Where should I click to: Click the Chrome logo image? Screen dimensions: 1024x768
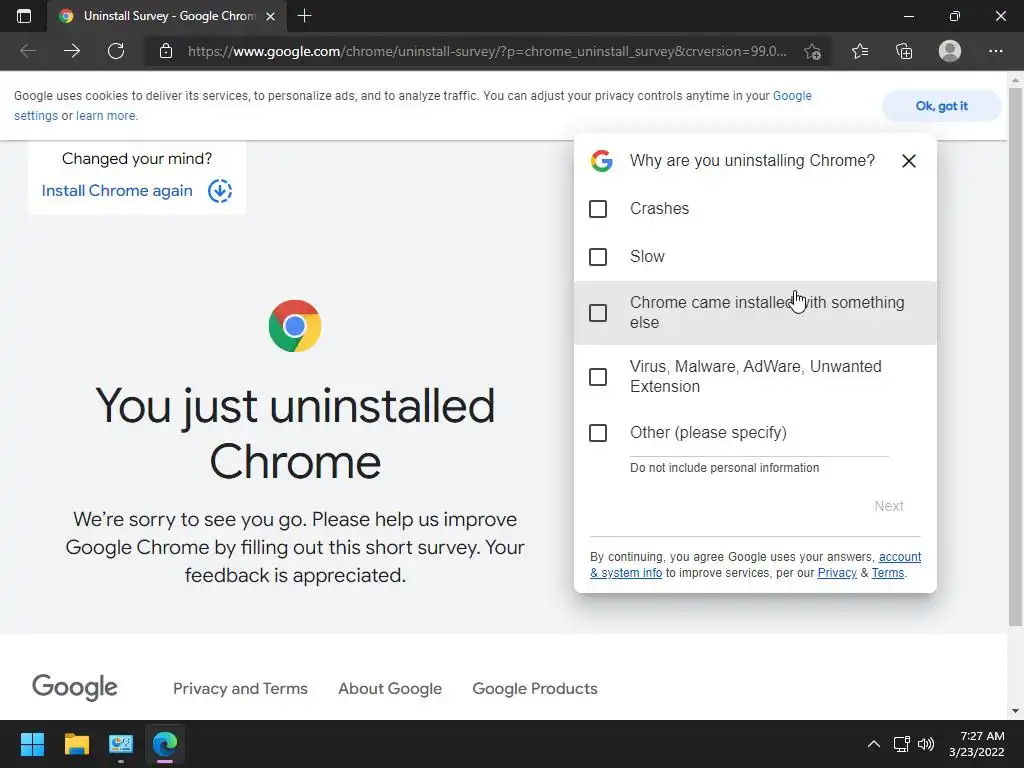[x=295, y=326]
